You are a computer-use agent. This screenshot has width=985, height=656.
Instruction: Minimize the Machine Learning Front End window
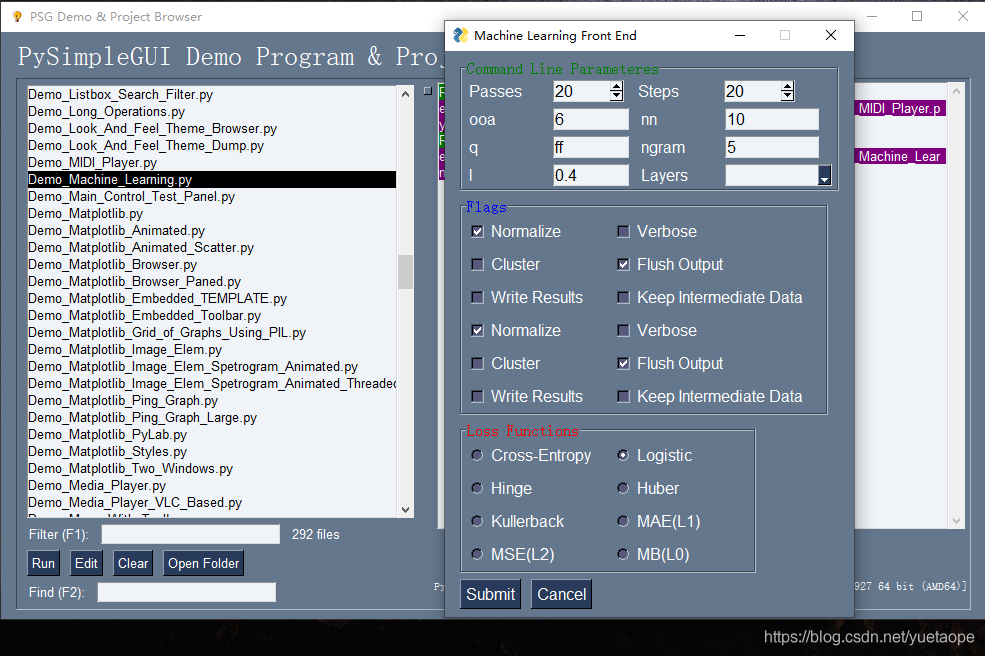(x=740, y=35)
